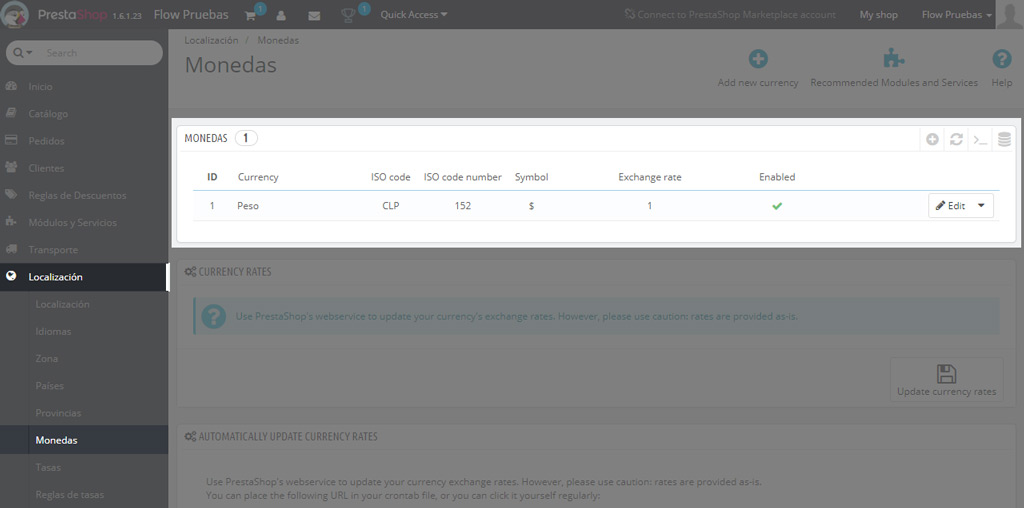Edit the Peso currency
Viewport: 1024px width, 508px height.
tap(950, 205)
